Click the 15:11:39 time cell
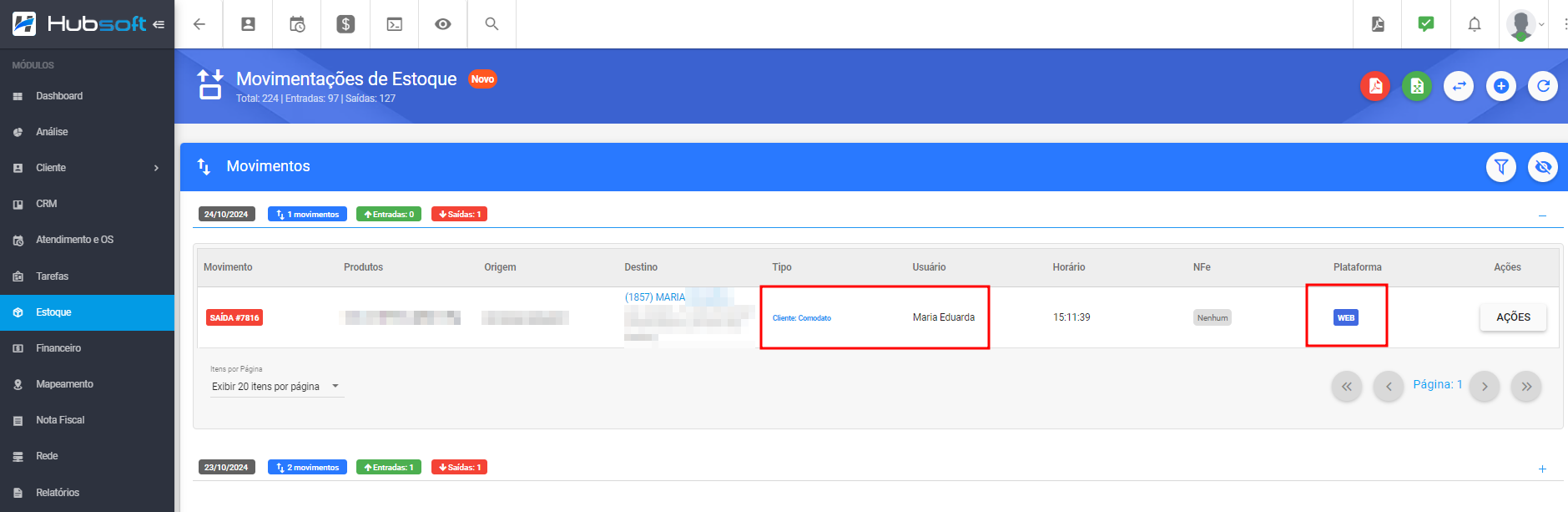This screenshot has height=512, width=1568. 1071,317
